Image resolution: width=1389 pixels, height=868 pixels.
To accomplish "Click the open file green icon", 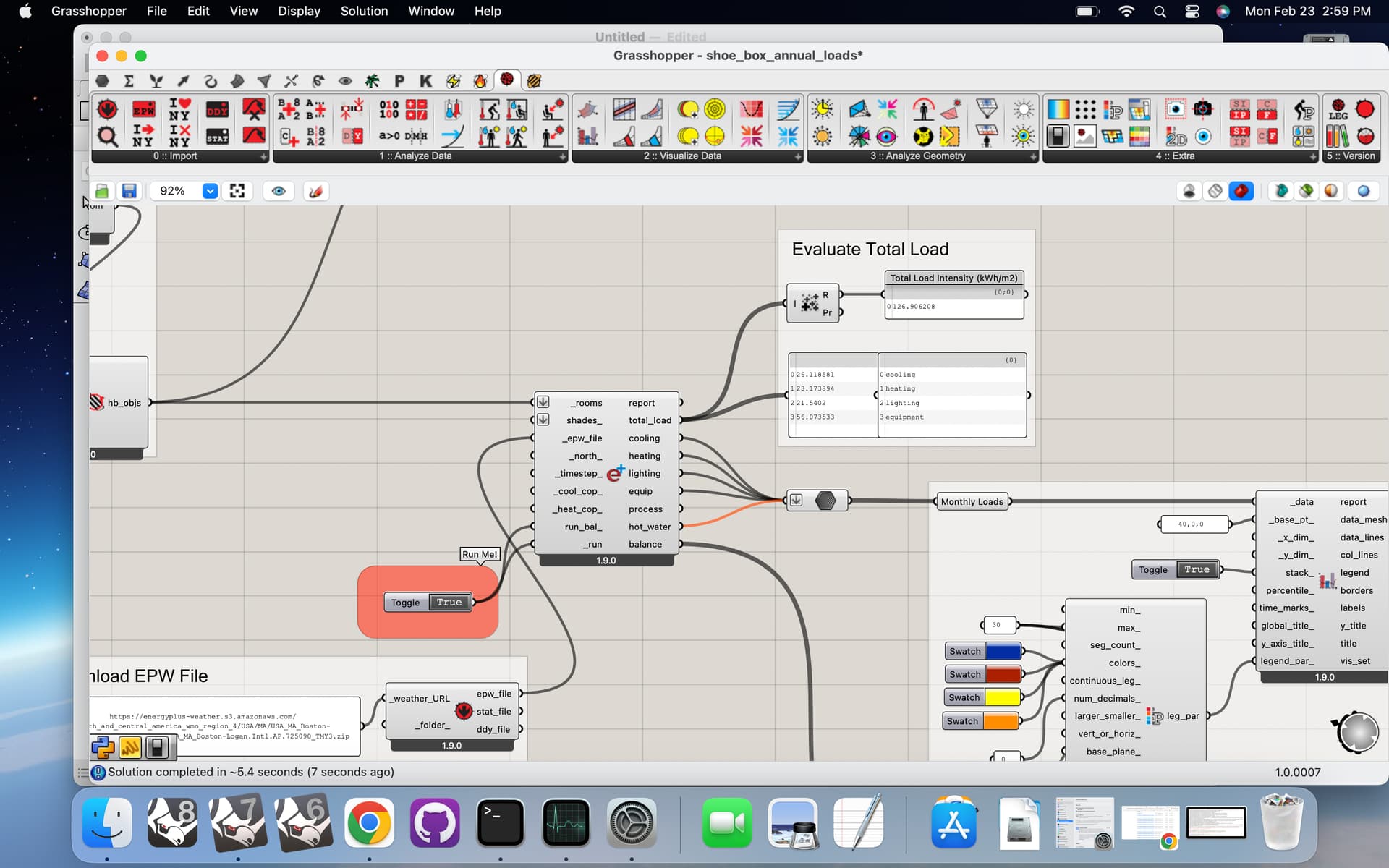I will (x=102, y=191).
